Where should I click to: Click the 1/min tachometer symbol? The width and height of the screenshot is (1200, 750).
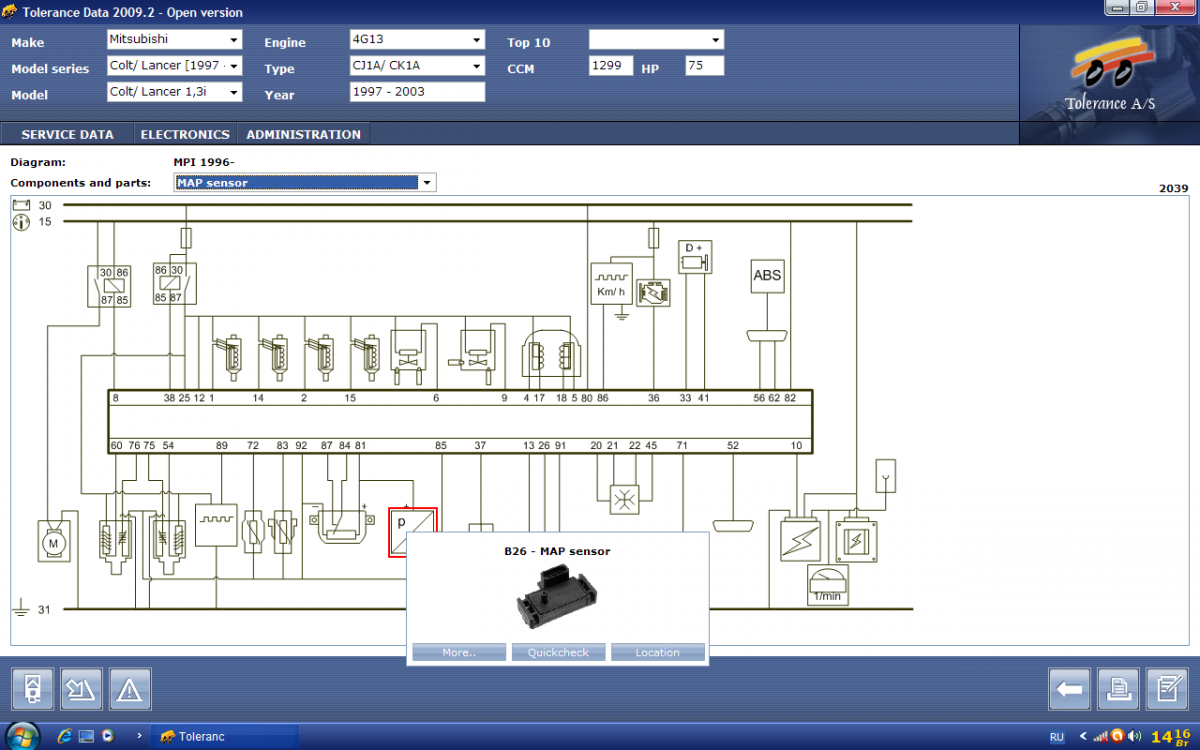(827, 585)
